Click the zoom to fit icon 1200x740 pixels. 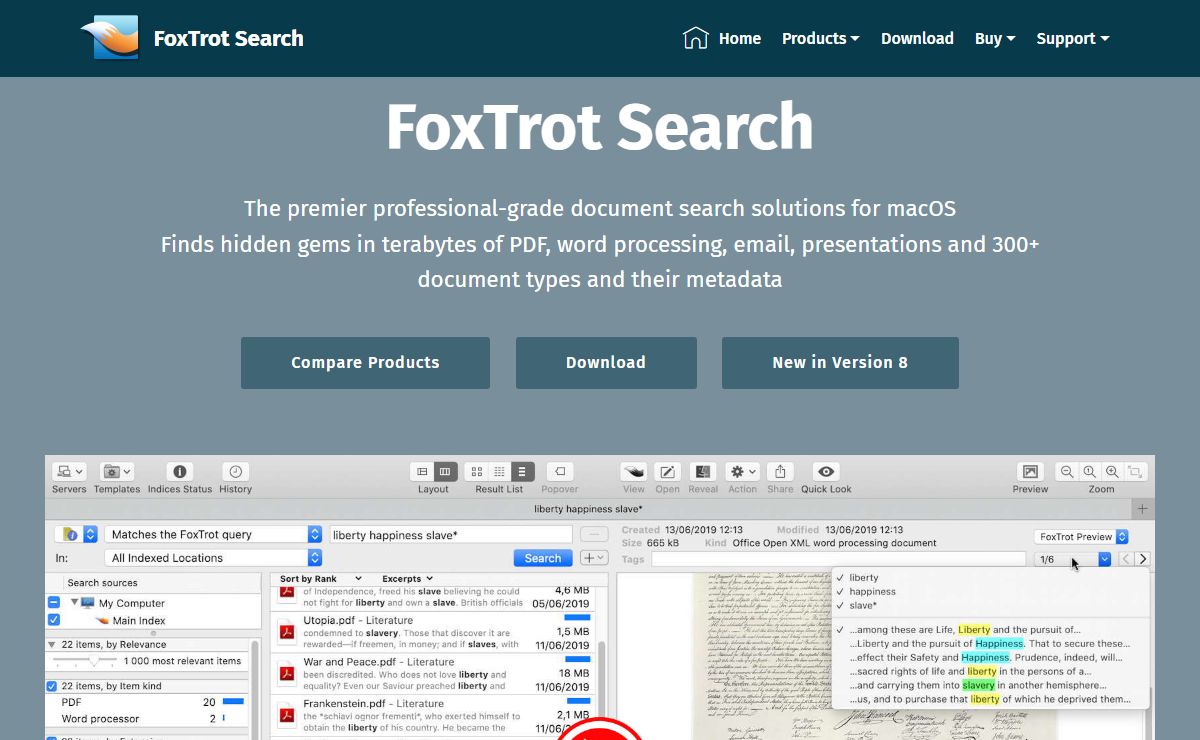1135,471
